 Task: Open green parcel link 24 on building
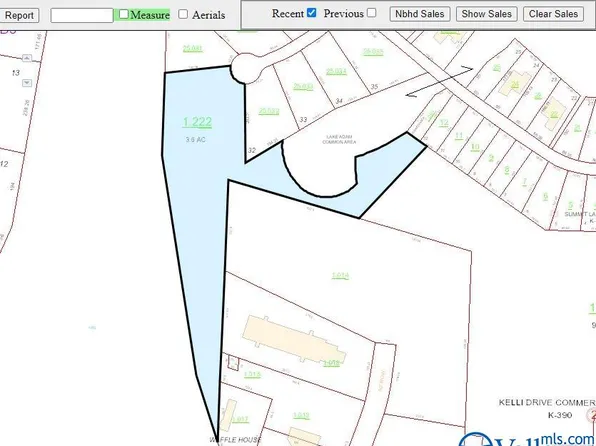click(x=515, y=84)
